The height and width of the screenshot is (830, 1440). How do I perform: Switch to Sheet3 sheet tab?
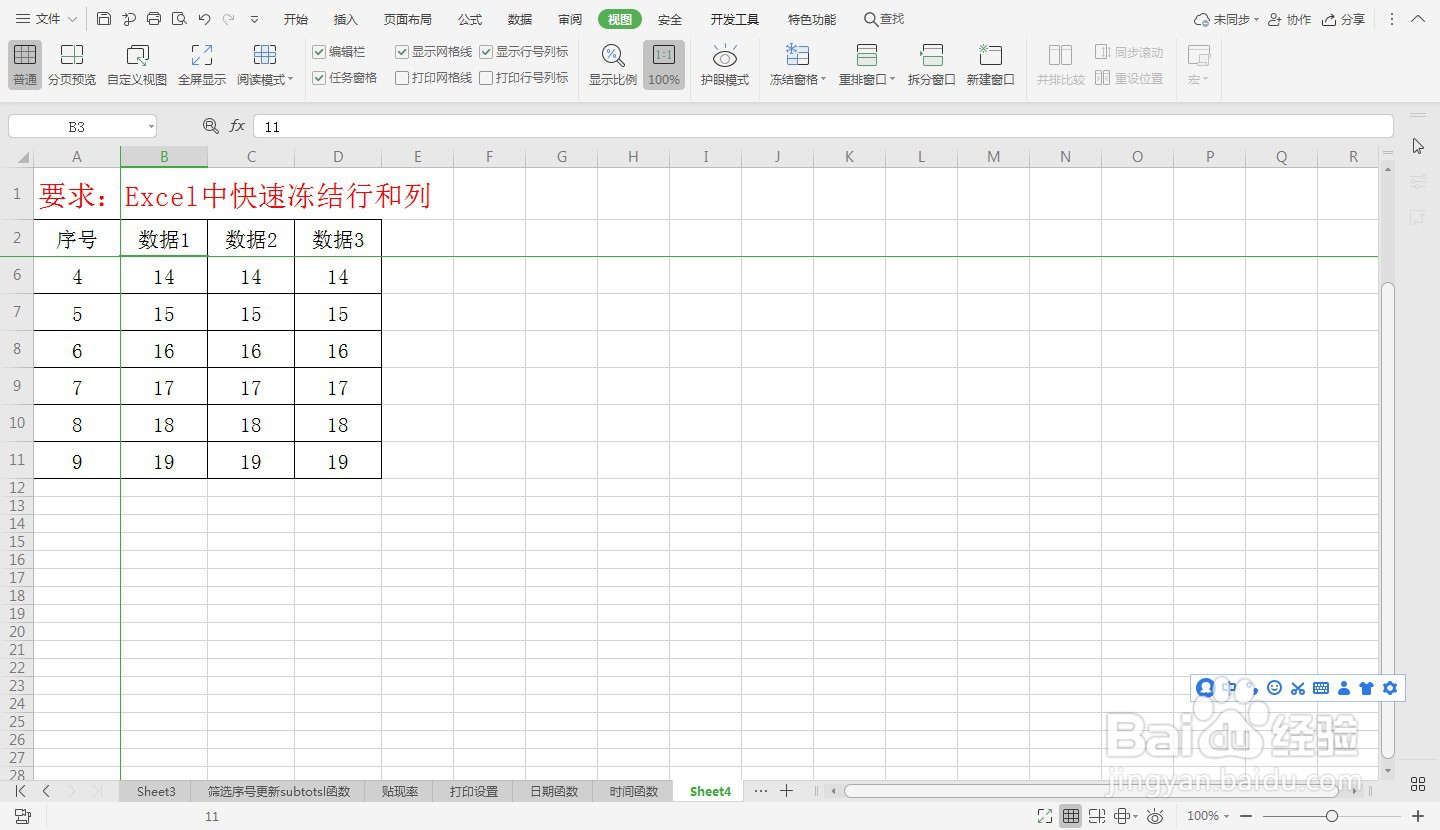[156, 791]
